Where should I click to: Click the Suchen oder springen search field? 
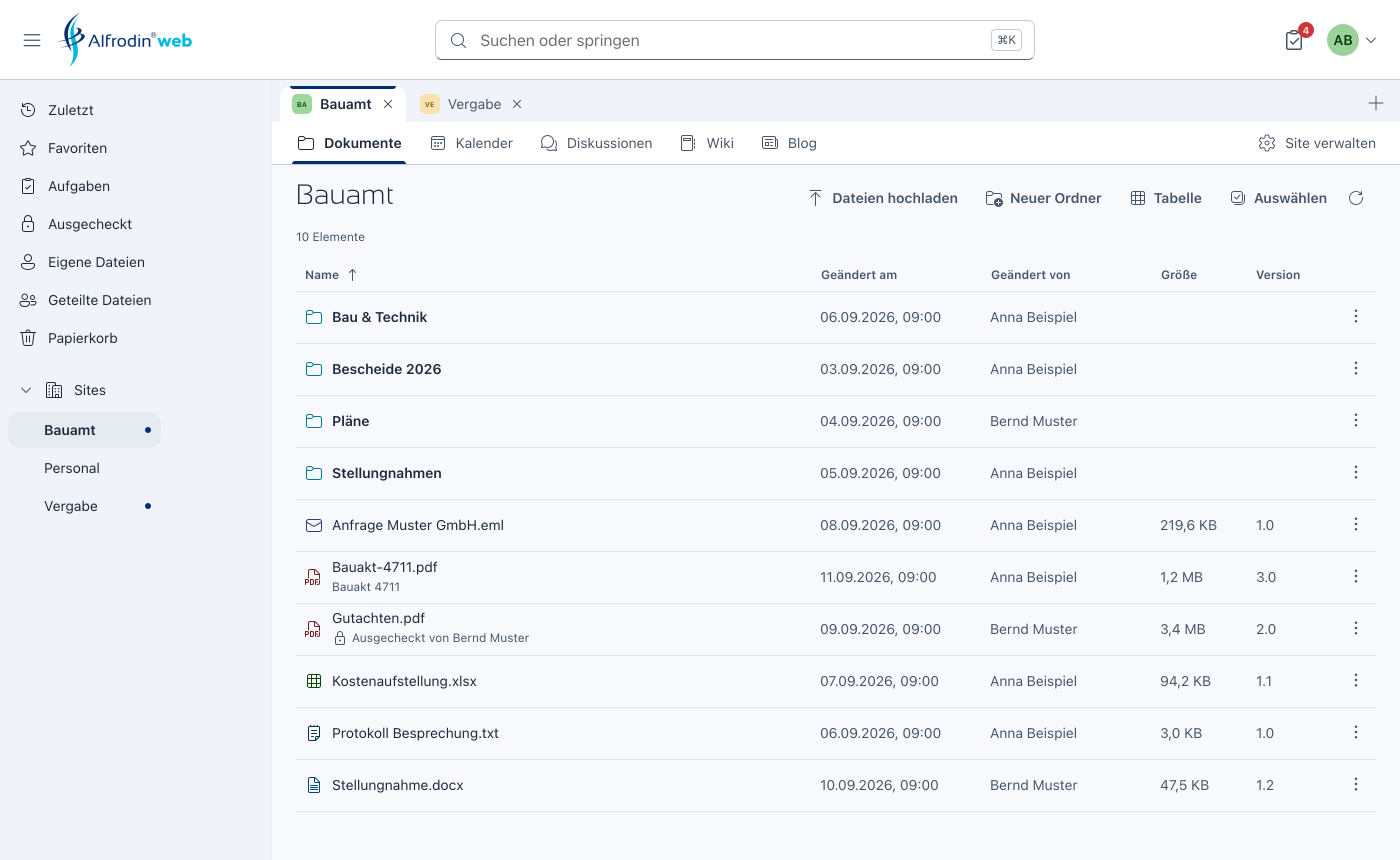tap(734, 40)
